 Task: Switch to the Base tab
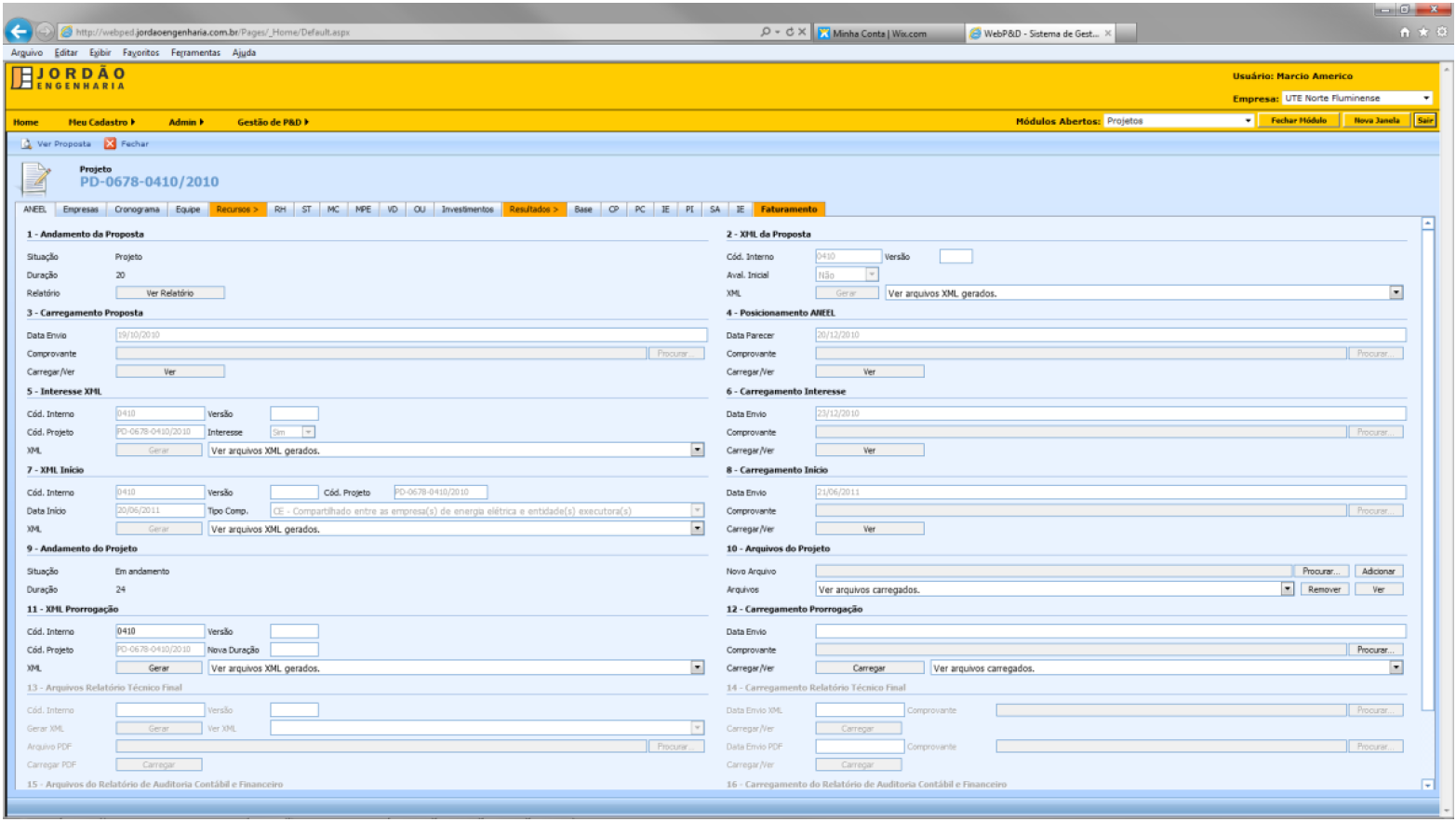(x=583, y=209)
